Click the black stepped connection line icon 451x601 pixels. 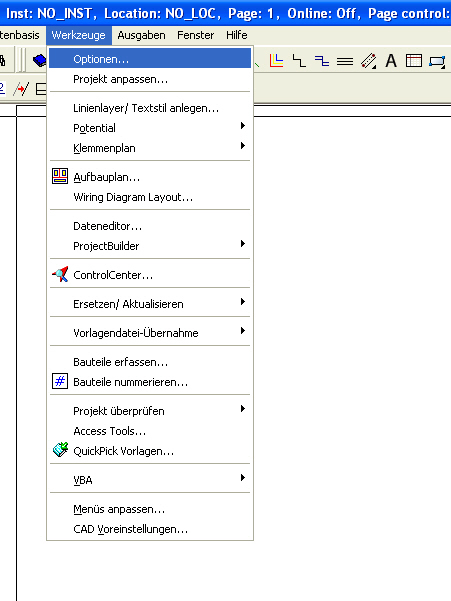coord(299,61)
